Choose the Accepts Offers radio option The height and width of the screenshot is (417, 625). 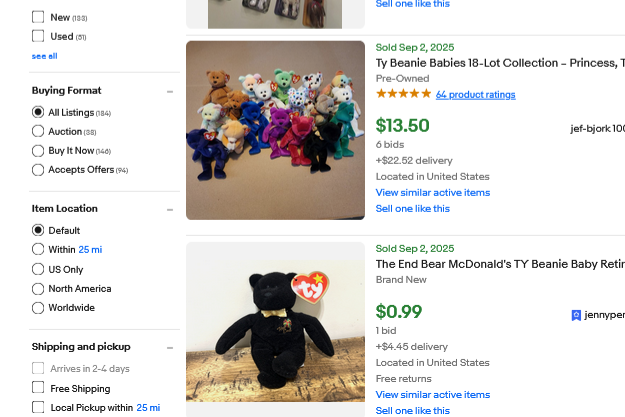tap(38, 170)
